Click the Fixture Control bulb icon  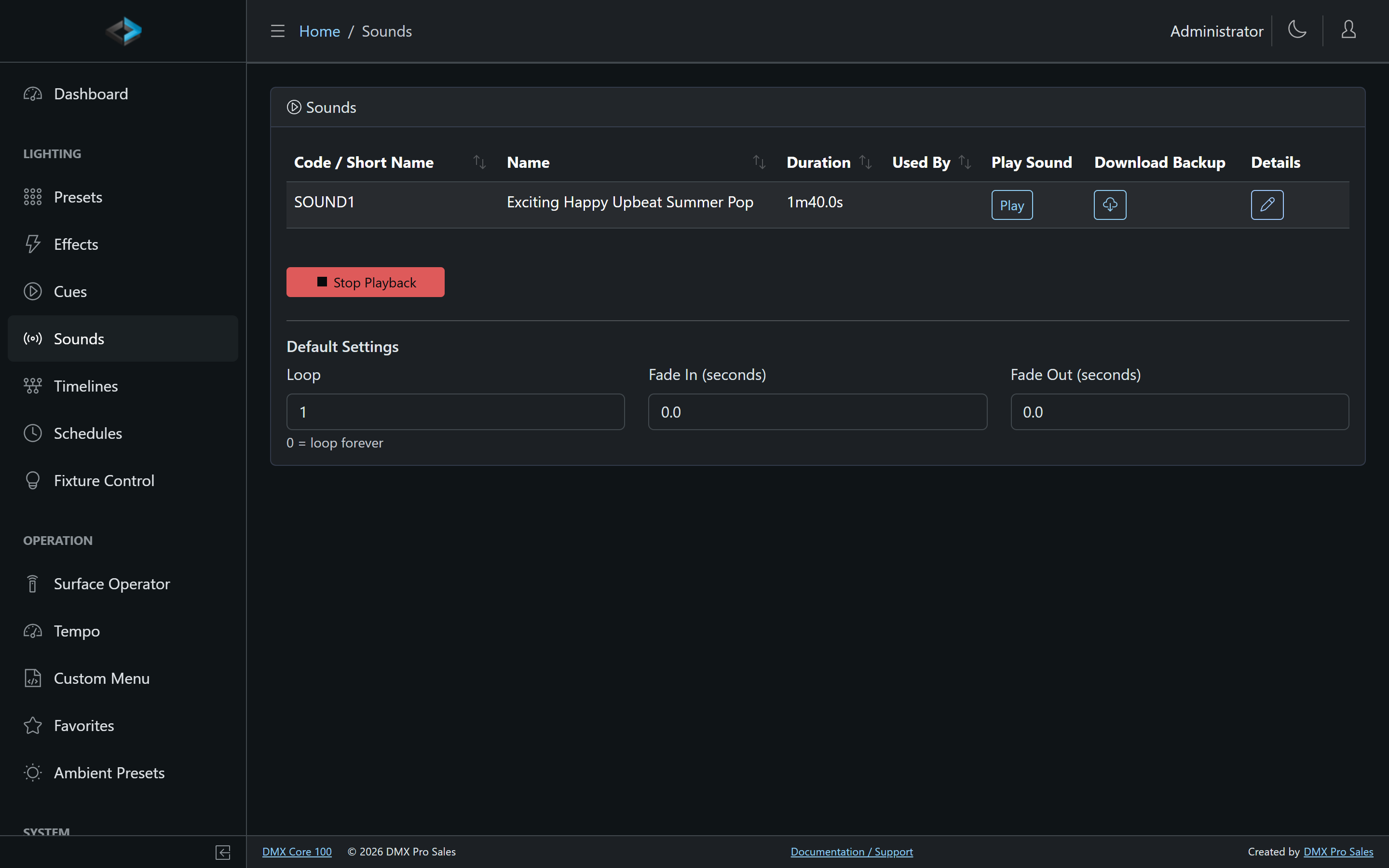[33, 480]
